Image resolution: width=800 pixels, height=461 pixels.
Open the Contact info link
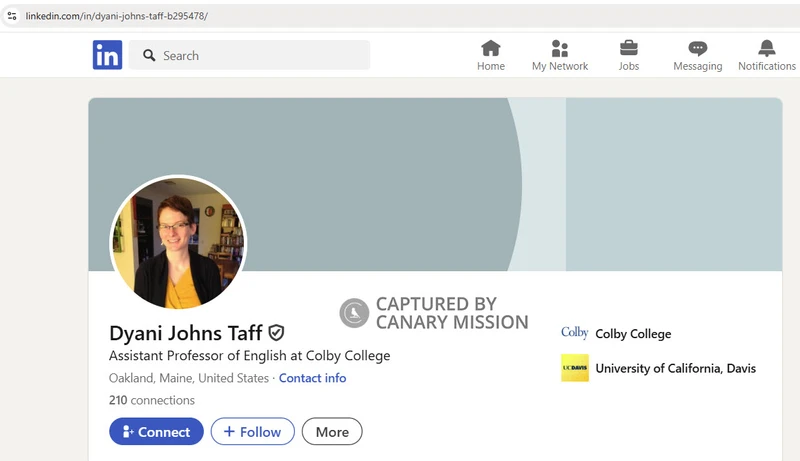pos(312,378)
